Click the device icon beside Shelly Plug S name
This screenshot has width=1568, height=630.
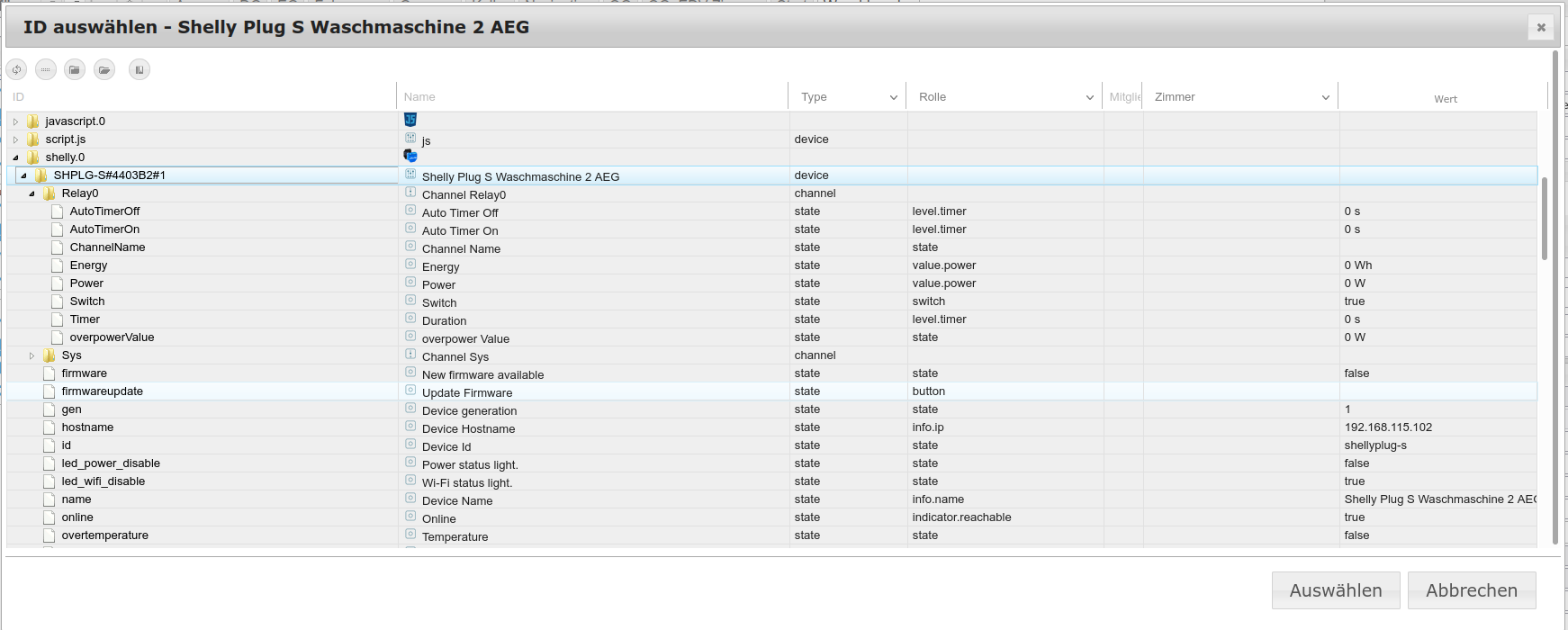point(410,175)
